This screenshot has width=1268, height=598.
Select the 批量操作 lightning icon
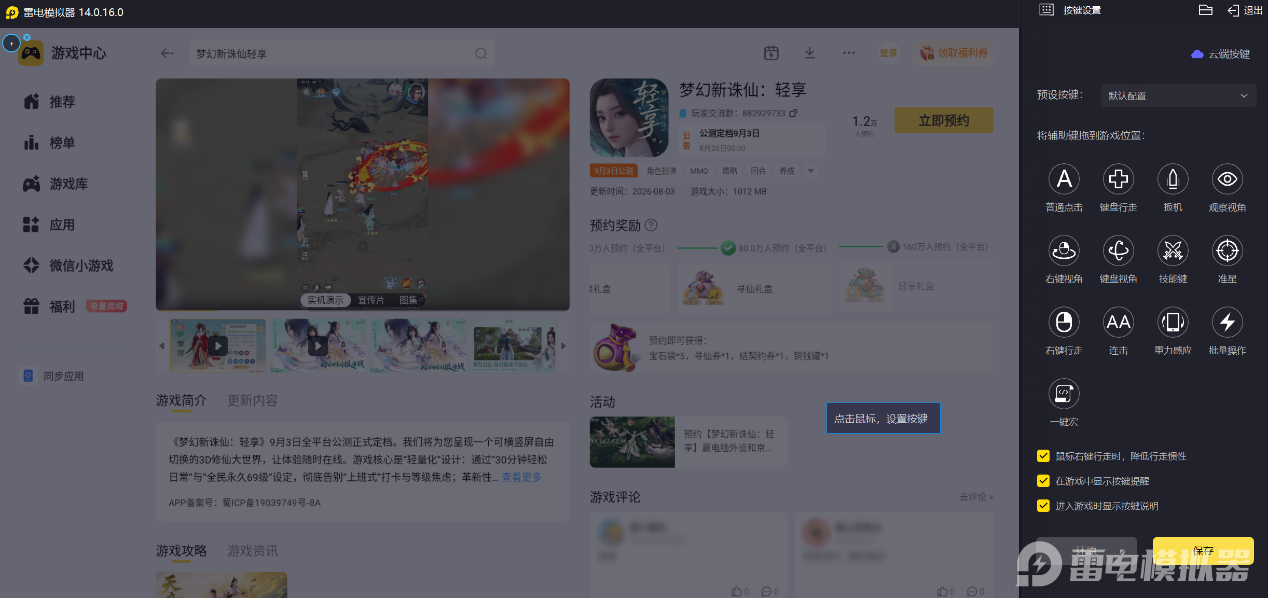1227,322
